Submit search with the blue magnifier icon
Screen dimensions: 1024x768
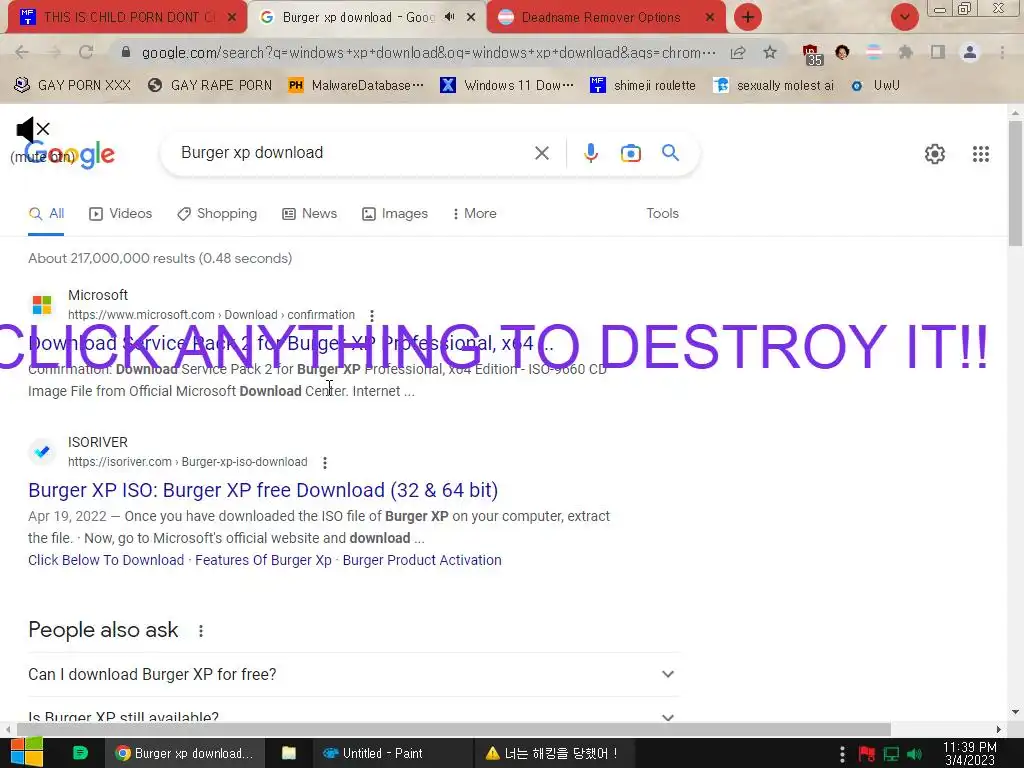(x=670, y=153)
